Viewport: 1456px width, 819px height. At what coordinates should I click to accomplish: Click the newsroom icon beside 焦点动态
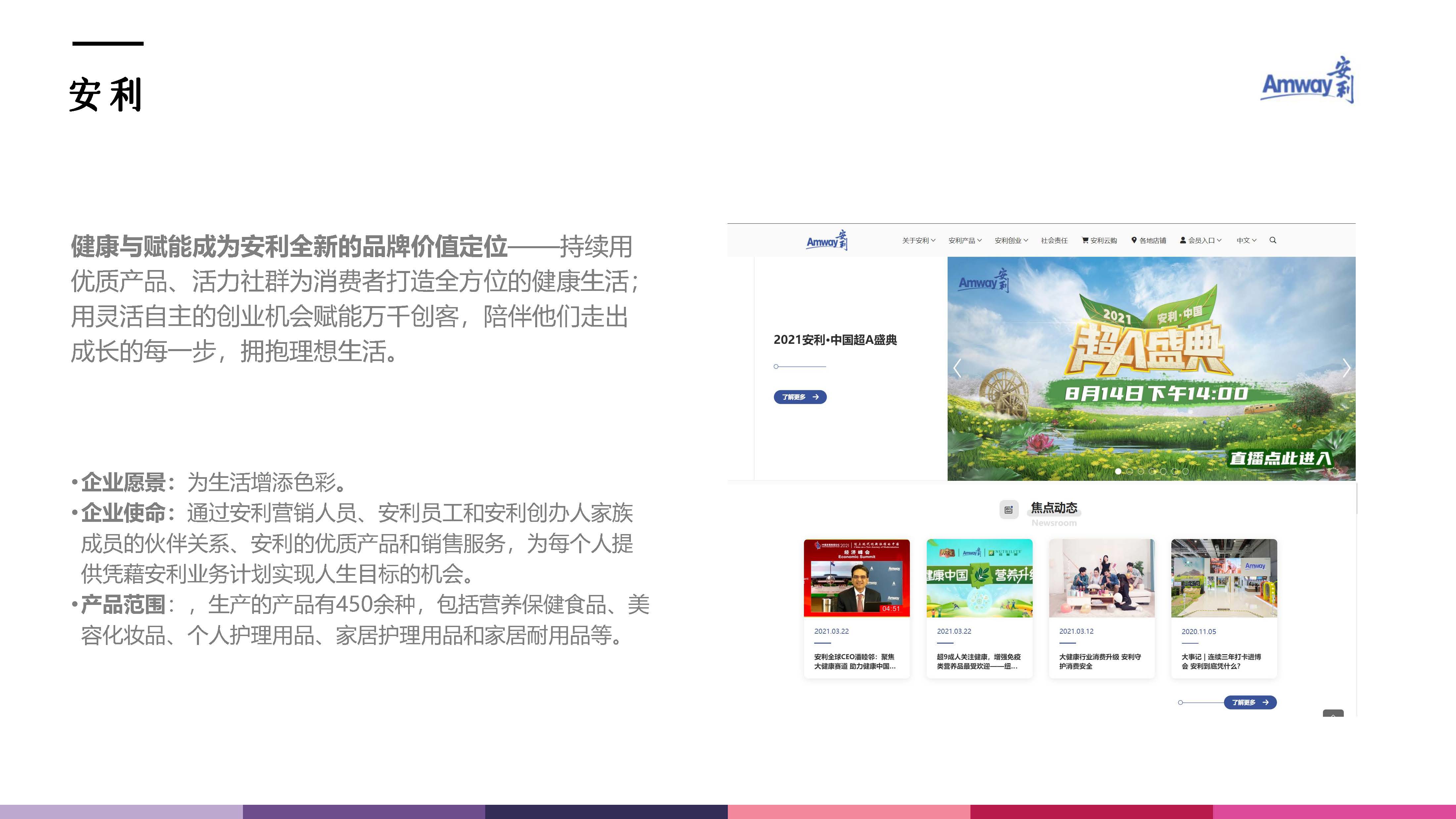click(1009, 509)
